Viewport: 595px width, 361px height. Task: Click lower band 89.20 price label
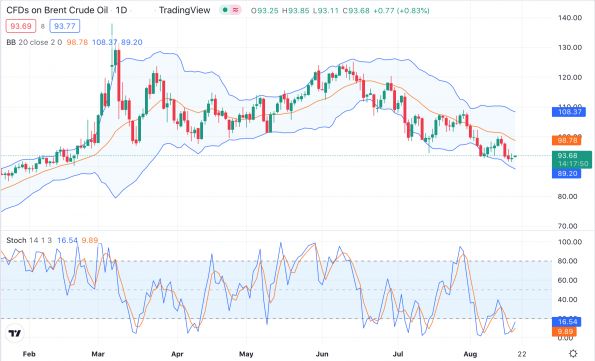(x=567, y=173)
